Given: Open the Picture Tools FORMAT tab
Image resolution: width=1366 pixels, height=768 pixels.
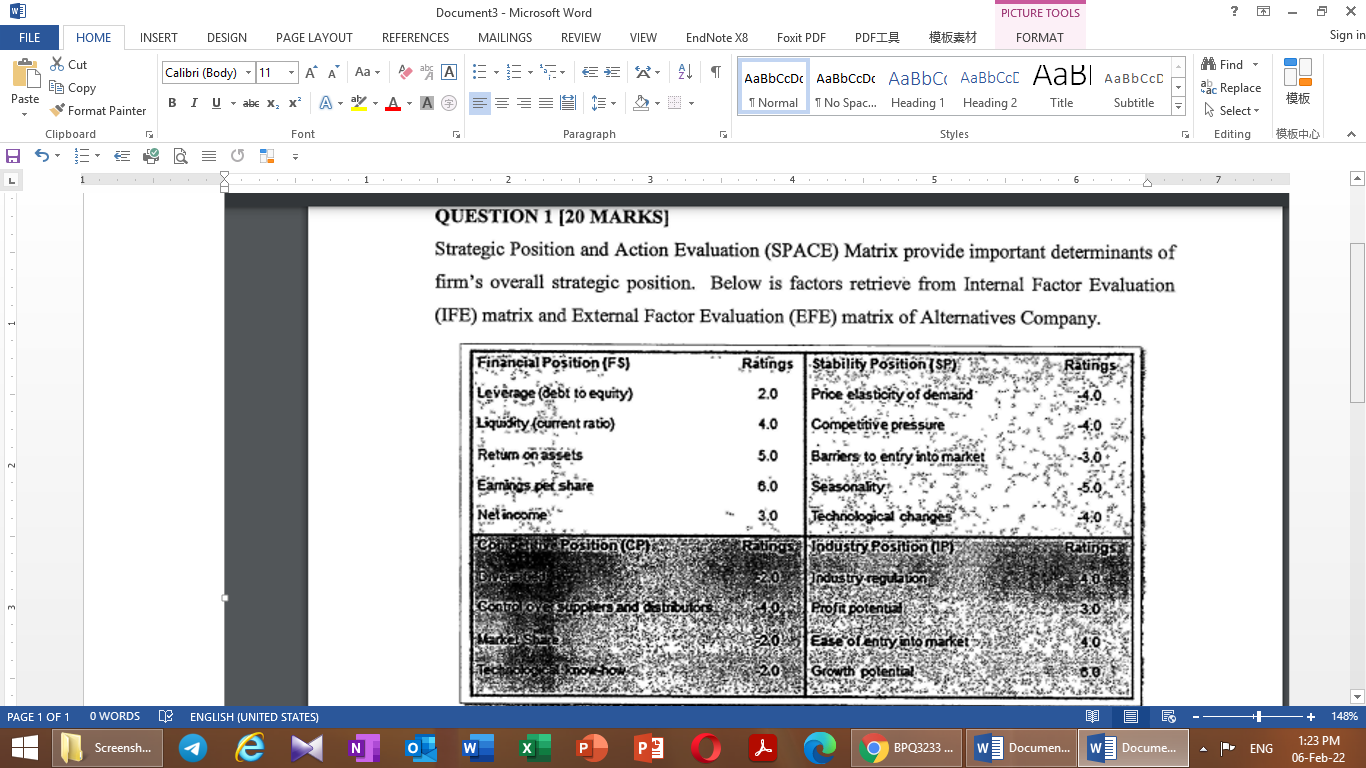Looking at the screenshot, I should (1040, 37).
